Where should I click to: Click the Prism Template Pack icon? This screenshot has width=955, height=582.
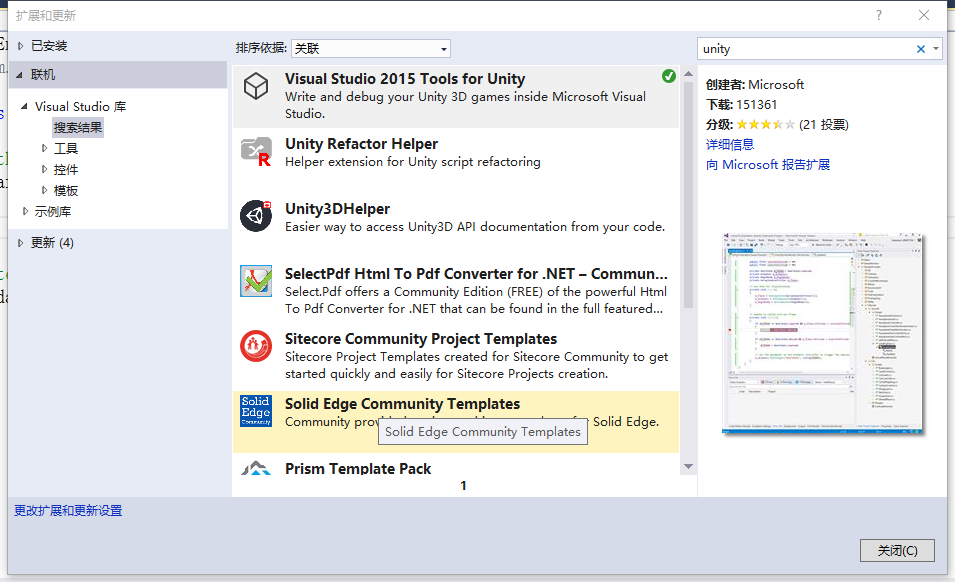pyautogui.click(x=256, y=468)
